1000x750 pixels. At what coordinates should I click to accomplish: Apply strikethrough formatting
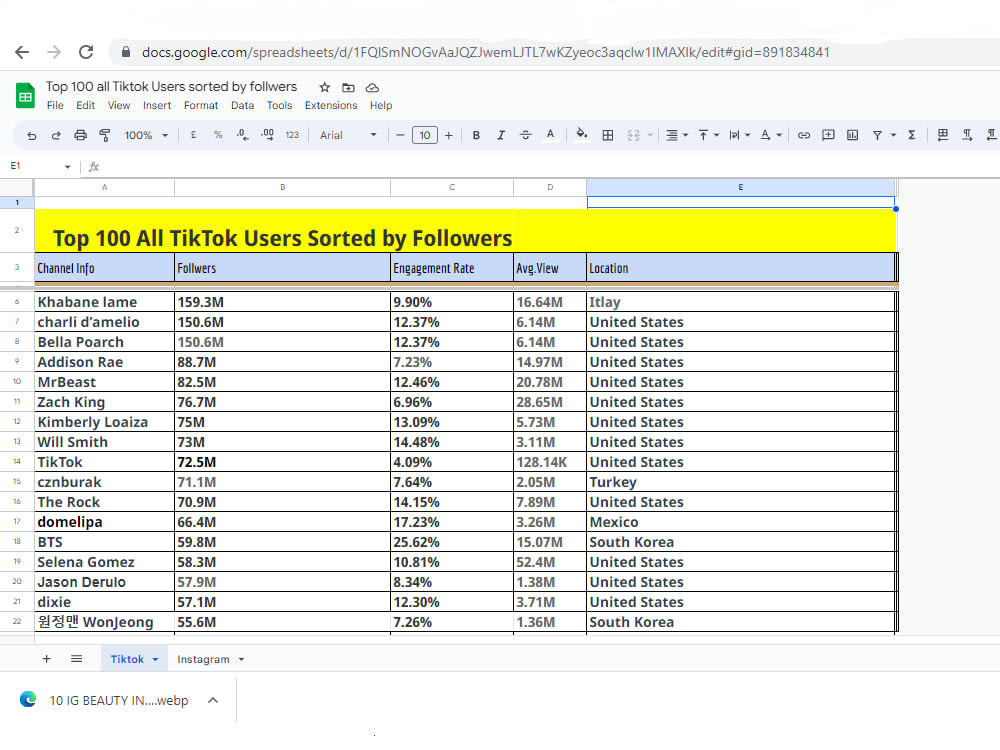[x=524, y=134]
